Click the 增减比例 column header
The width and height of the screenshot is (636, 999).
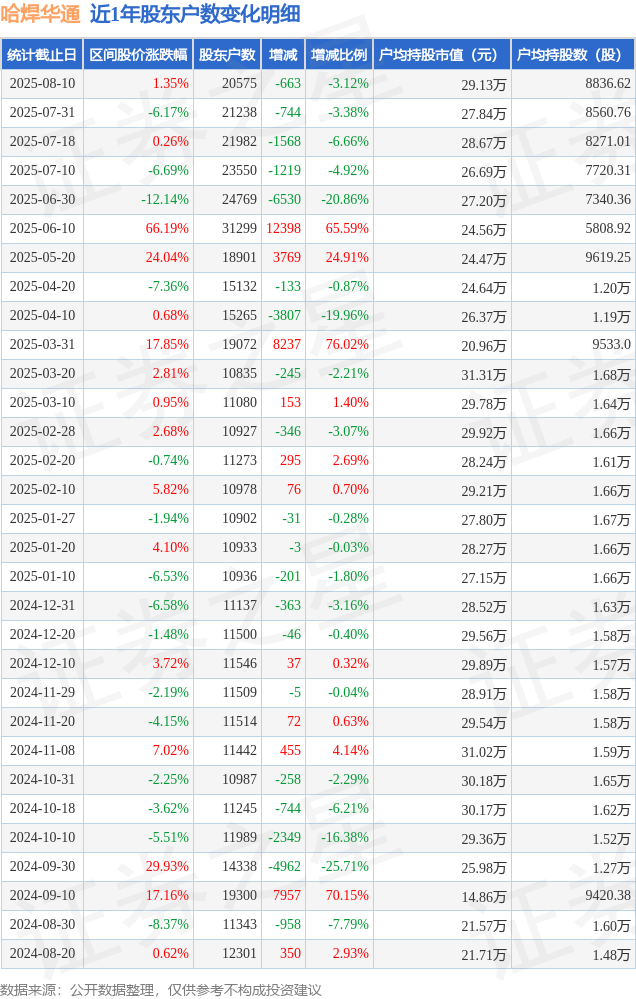point(339,55)
